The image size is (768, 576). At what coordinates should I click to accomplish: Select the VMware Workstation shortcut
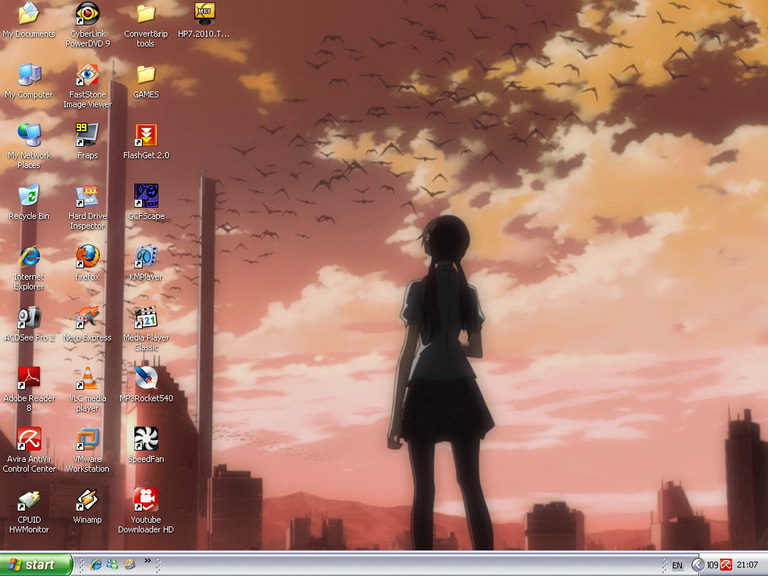(88, 450)
